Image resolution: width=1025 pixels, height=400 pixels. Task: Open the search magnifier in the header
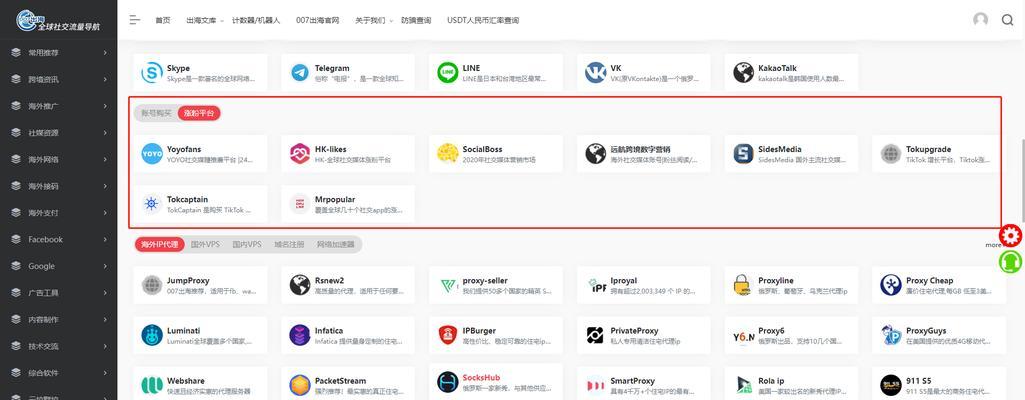click(1007, 20)
